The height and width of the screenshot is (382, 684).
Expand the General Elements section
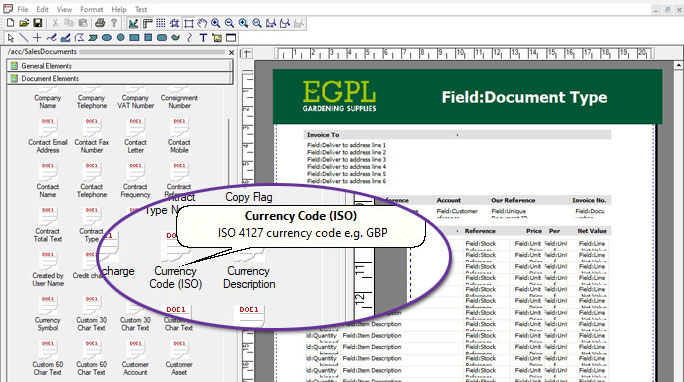pyautogui.click(x=120, y=66)
